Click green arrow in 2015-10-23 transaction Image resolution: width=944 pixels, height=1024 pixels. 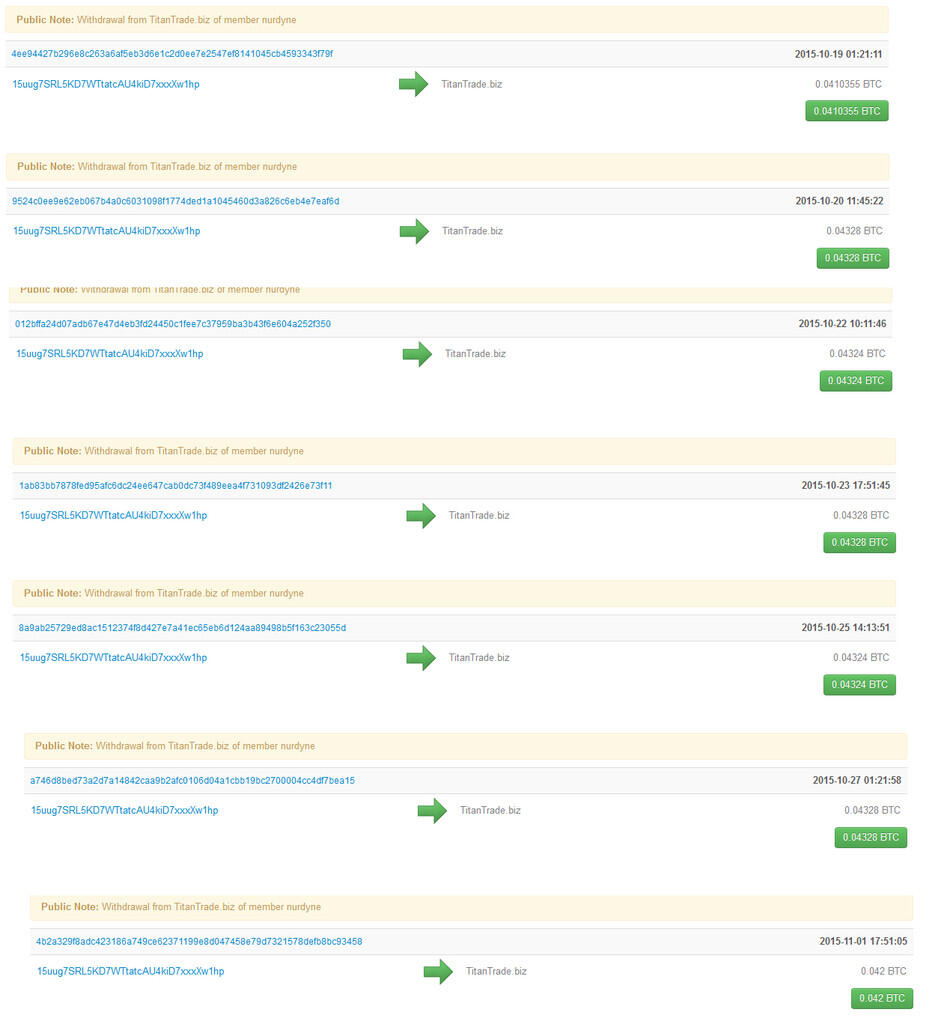(421, 516)
